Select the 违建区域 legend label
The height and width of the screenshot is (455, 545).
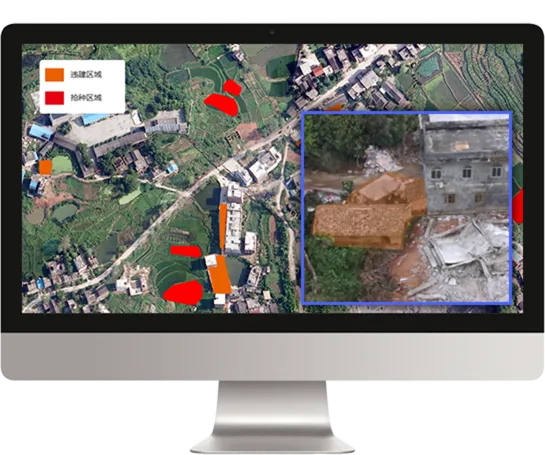click(x=86, y=74)
